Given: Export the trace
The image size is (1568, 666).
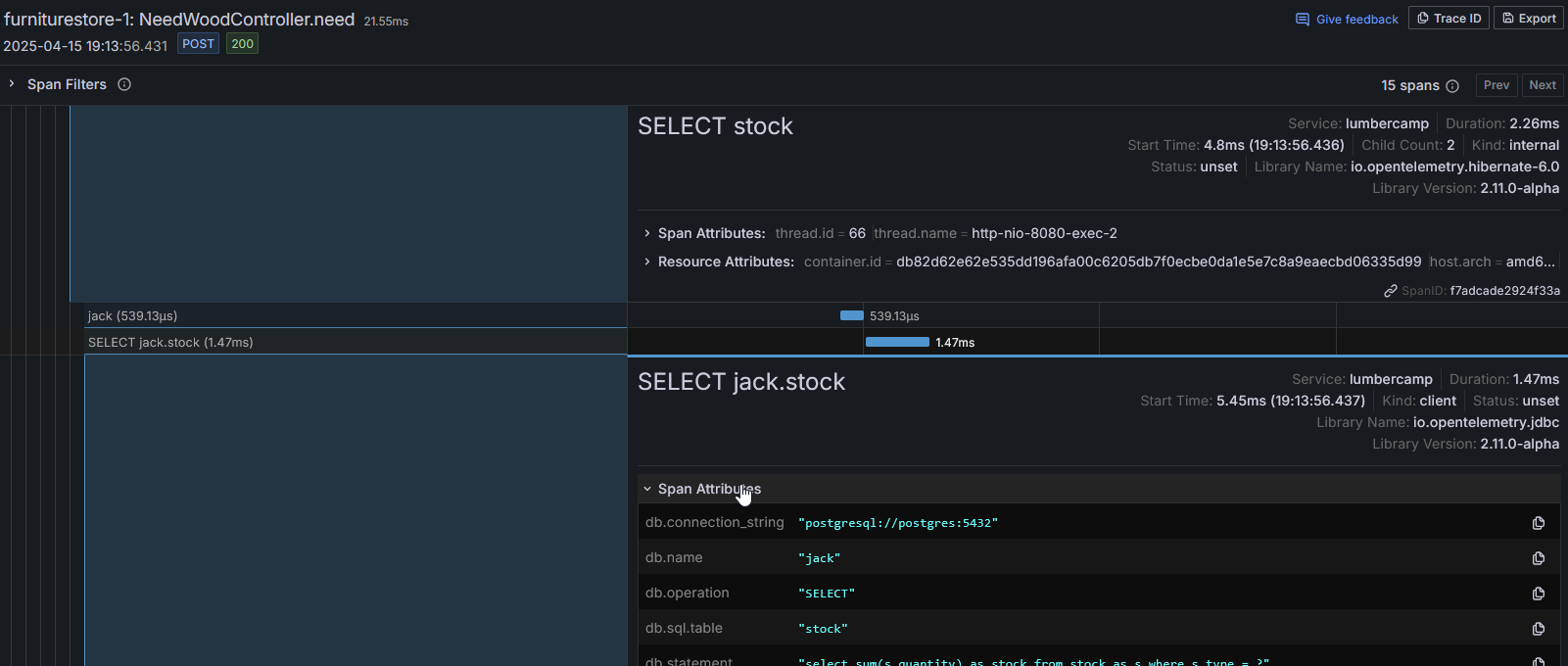Looking at the screenshot, I should coord(1528,19).
